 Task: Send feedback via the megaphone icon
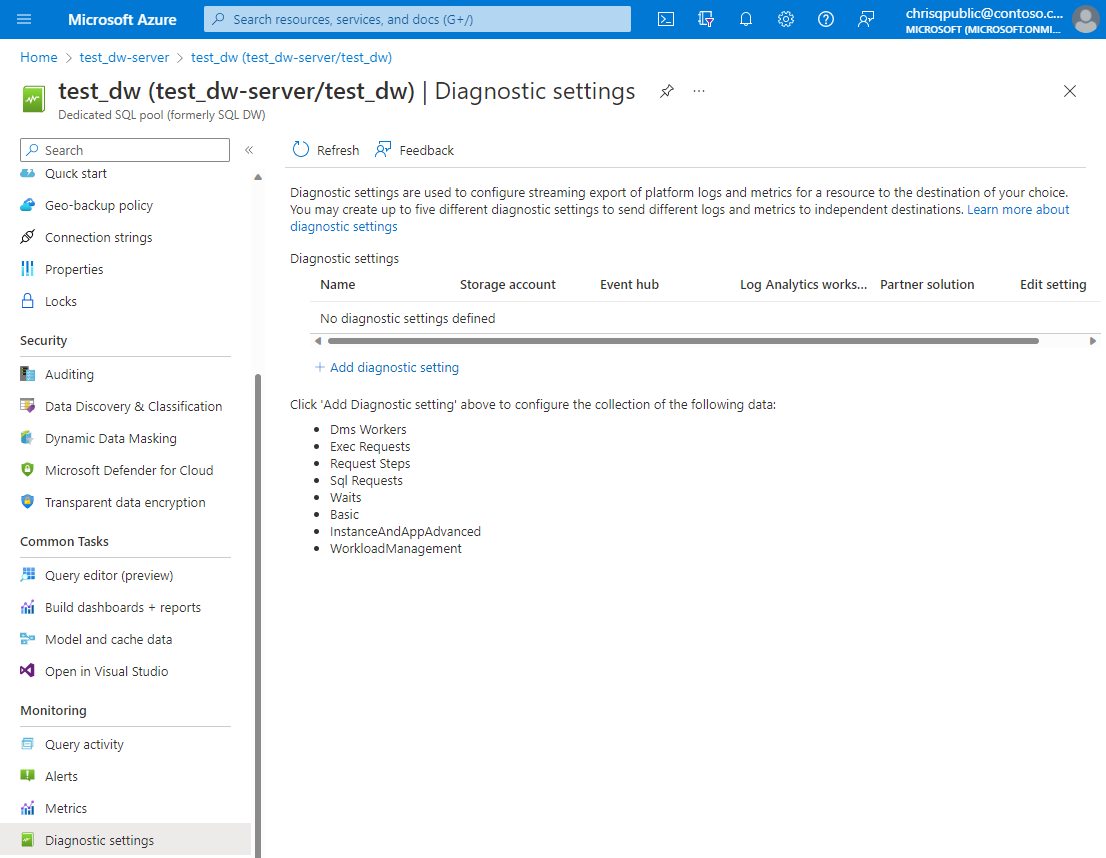866,19
